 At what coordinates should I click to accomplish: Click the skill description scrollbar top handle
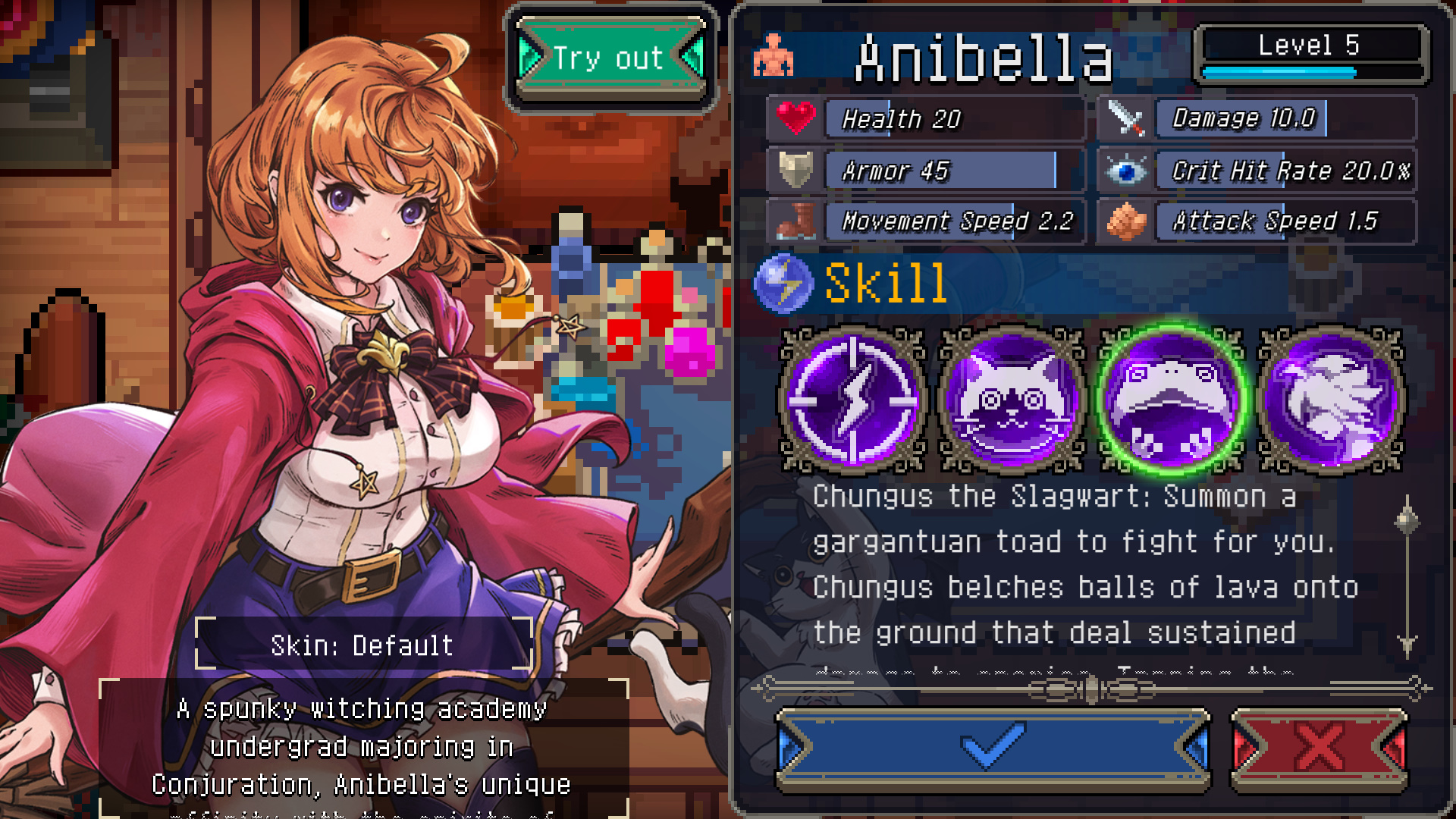[1407, 520]
